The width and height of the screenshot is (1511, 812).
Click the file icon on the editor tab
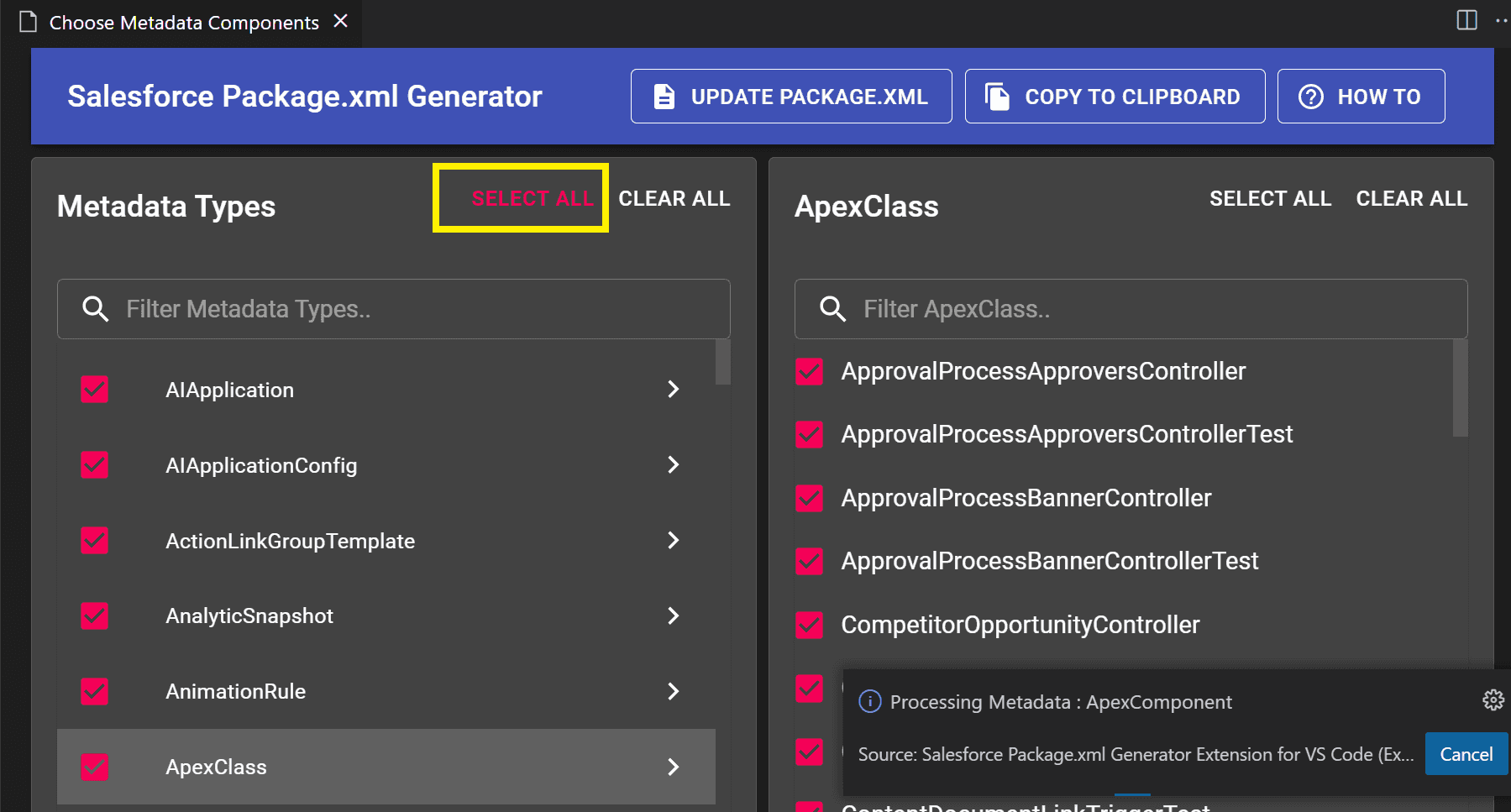29,22
